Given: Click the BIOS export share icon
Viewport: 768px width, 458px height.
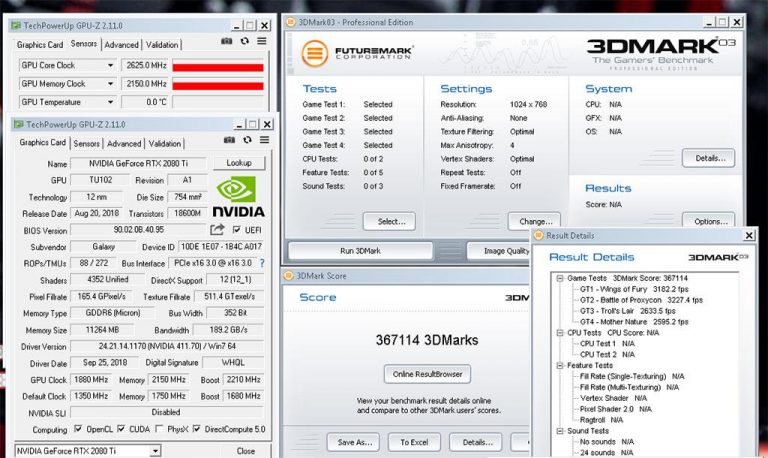Looking at the screenshot, I should tap(217, 229).
